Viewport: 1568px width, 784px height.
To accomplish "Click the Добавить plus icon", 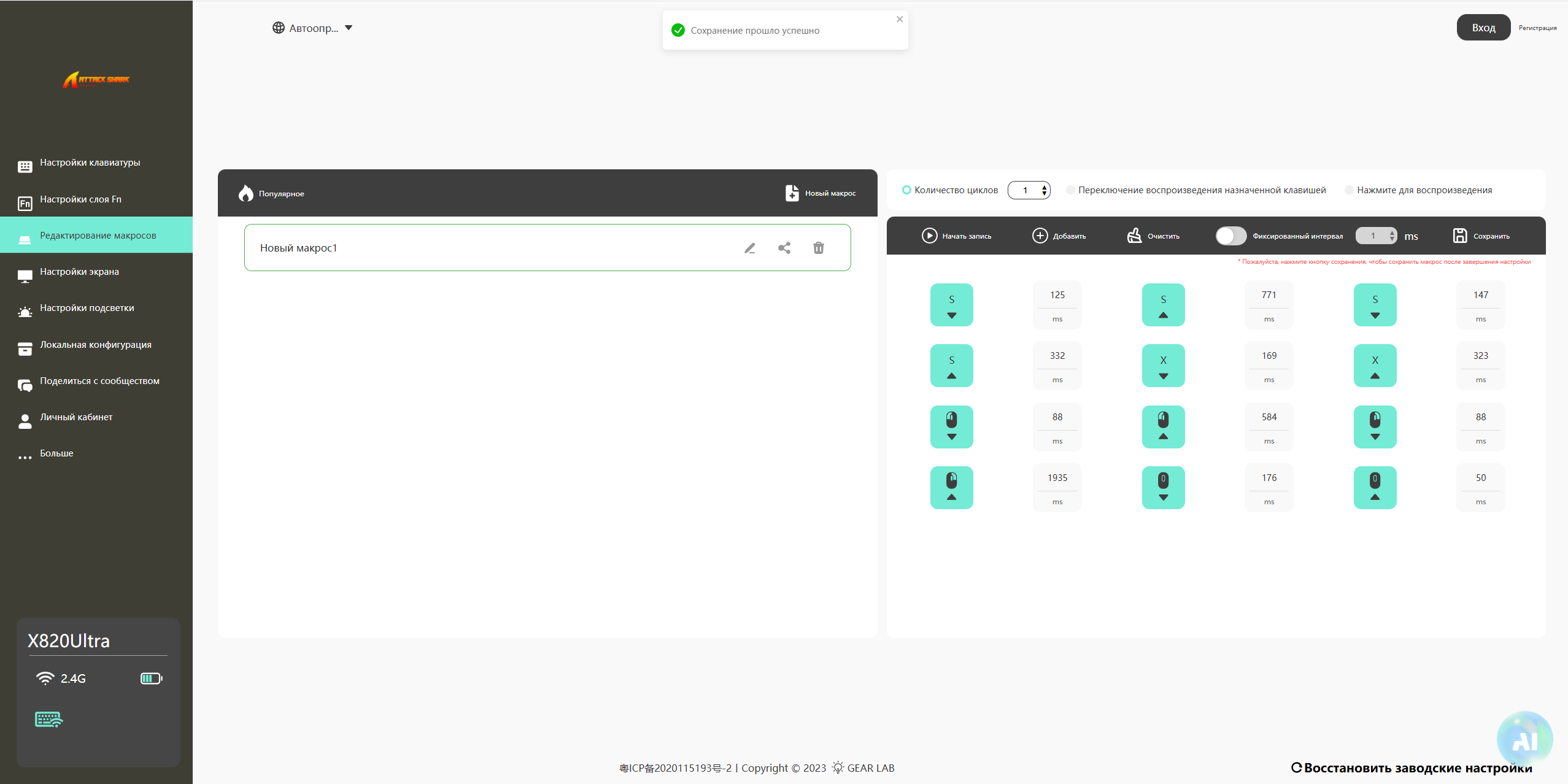I will (1040, 236).
